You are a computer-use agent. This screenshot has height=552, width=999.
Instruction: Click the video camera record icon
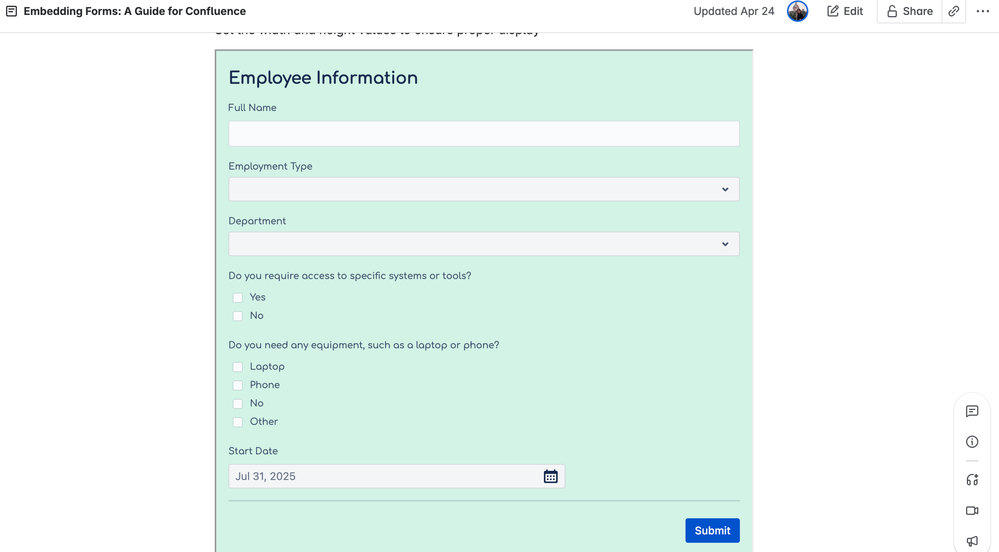tap(972, 511)
